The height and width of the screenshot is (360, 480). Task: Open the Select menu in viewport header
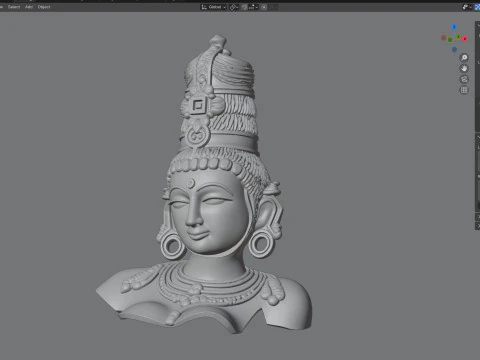click(x=14, y=7)
